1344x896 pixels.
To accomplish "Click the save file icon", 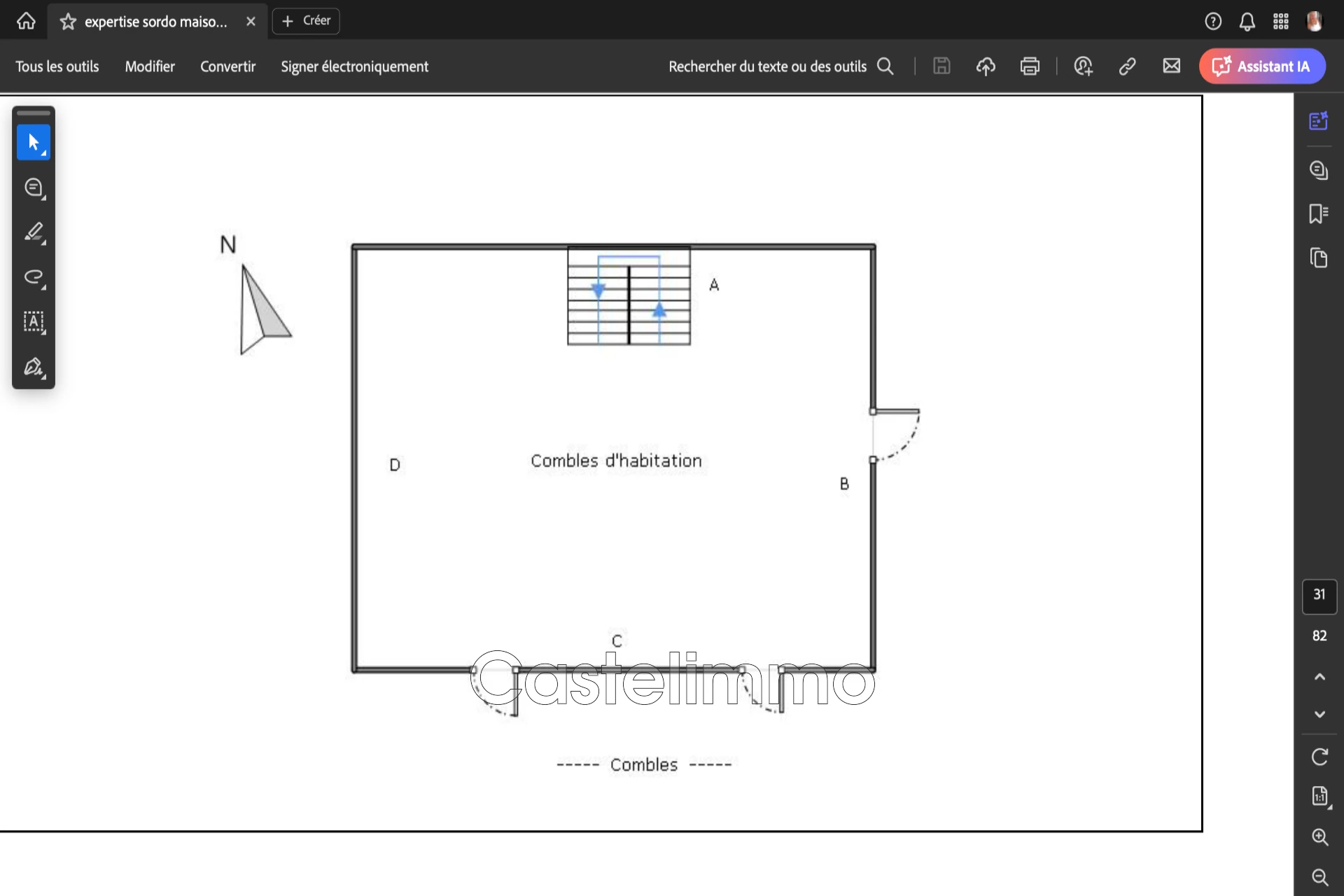I will (x=941, y=66).
